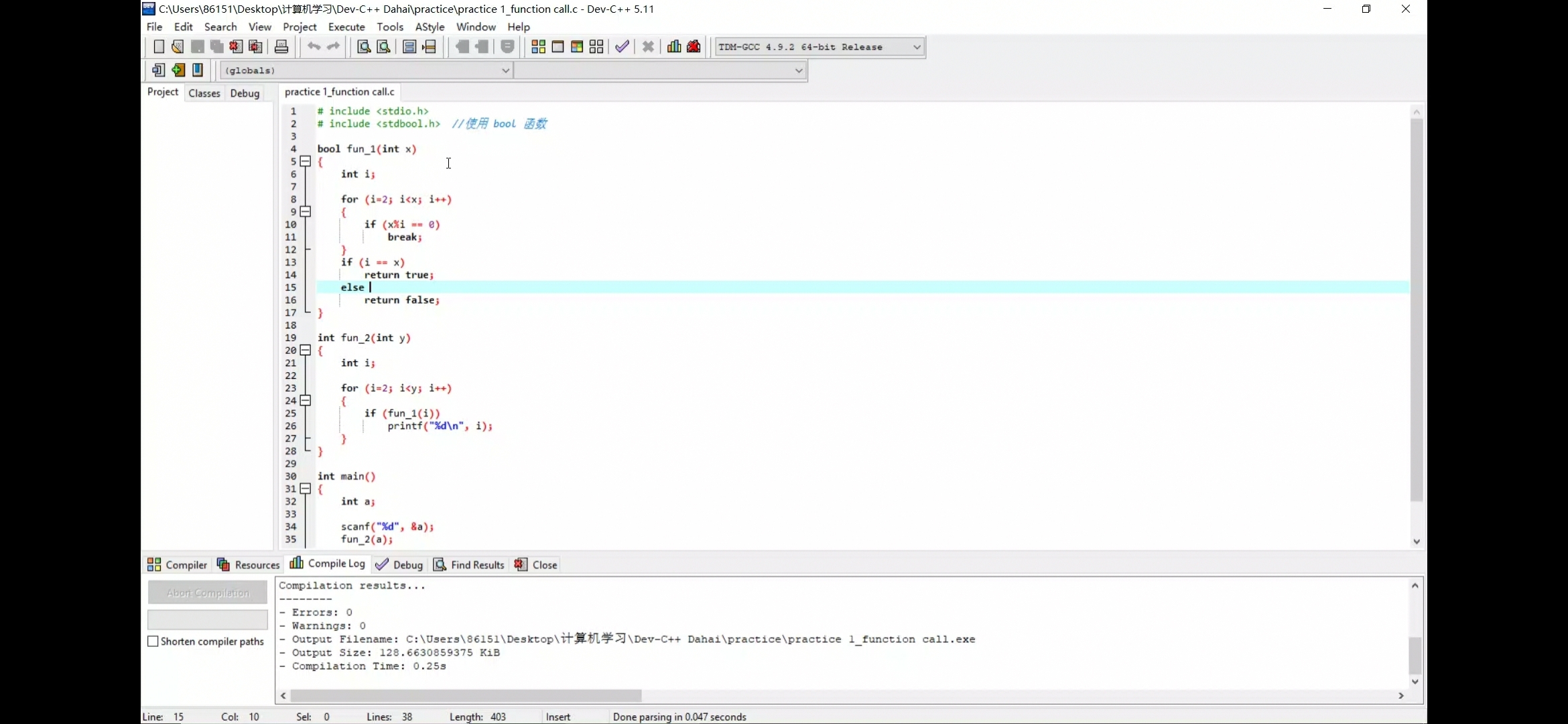This screenshot has width=1568, height=724.
Task: Open the Tools menu
Action: pos(390,27)
